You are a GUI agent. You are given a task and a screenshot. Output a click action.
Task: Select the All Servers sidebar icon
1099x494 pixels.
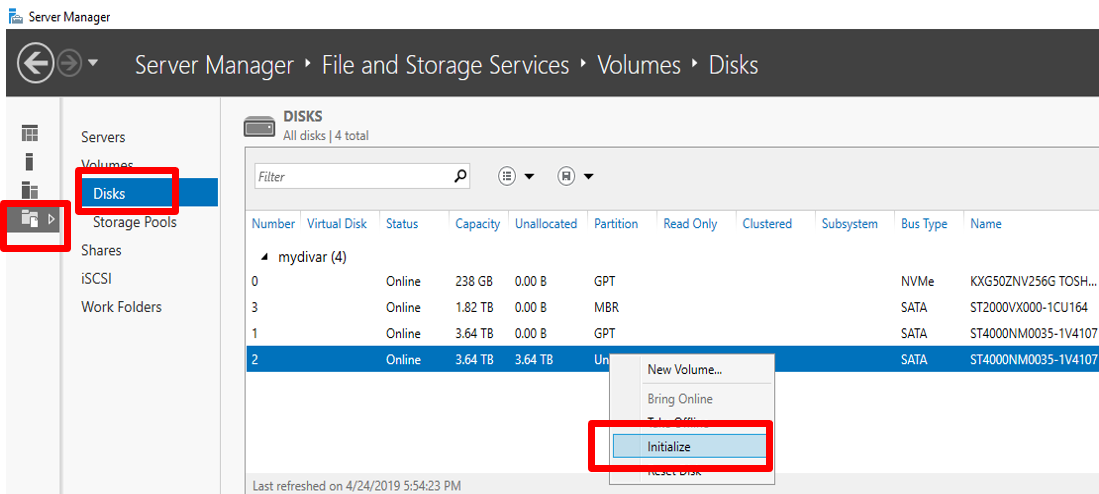coord(30,190)
